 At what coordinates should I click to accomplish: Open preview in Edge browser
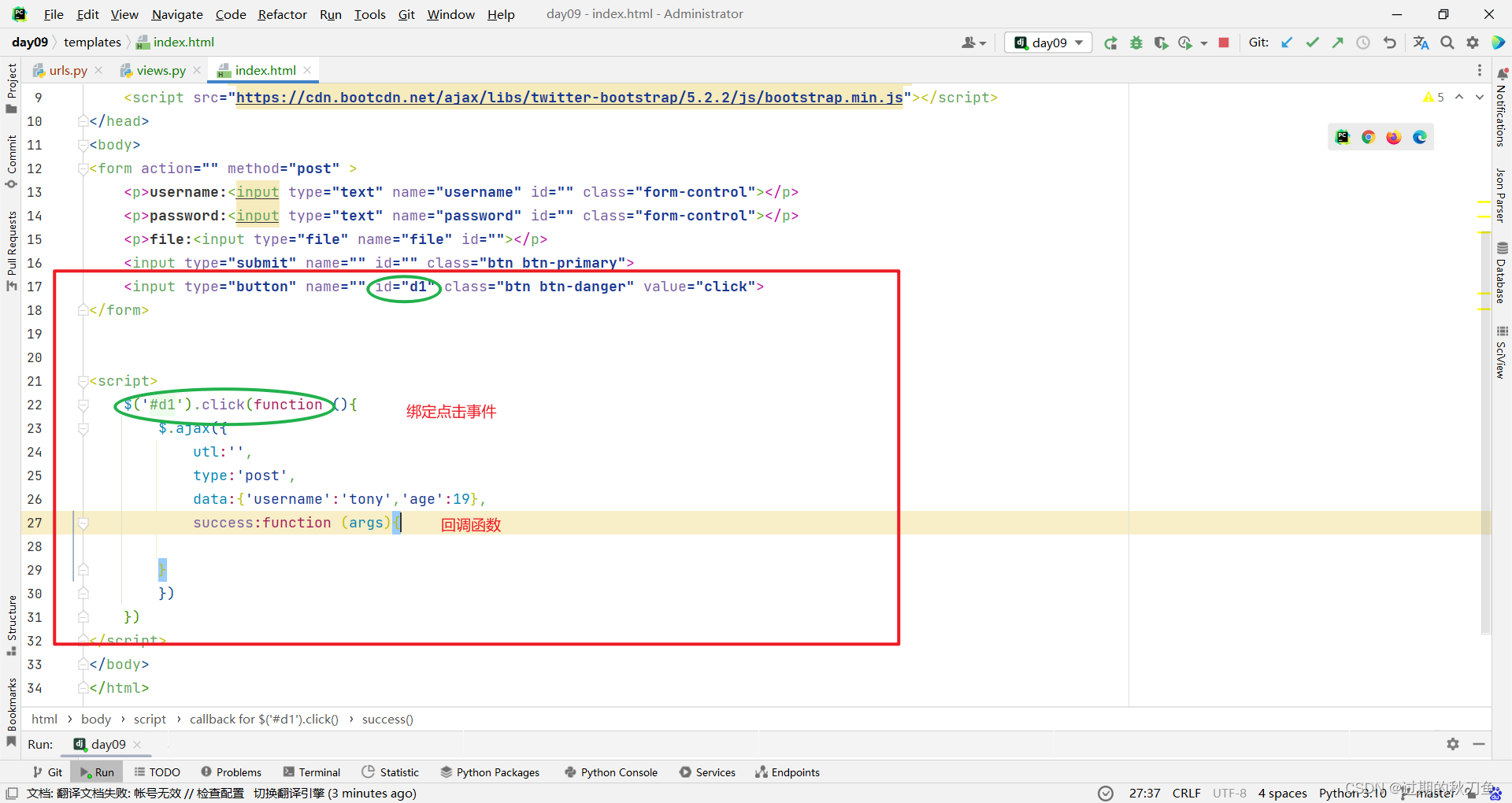point(1420,137)
